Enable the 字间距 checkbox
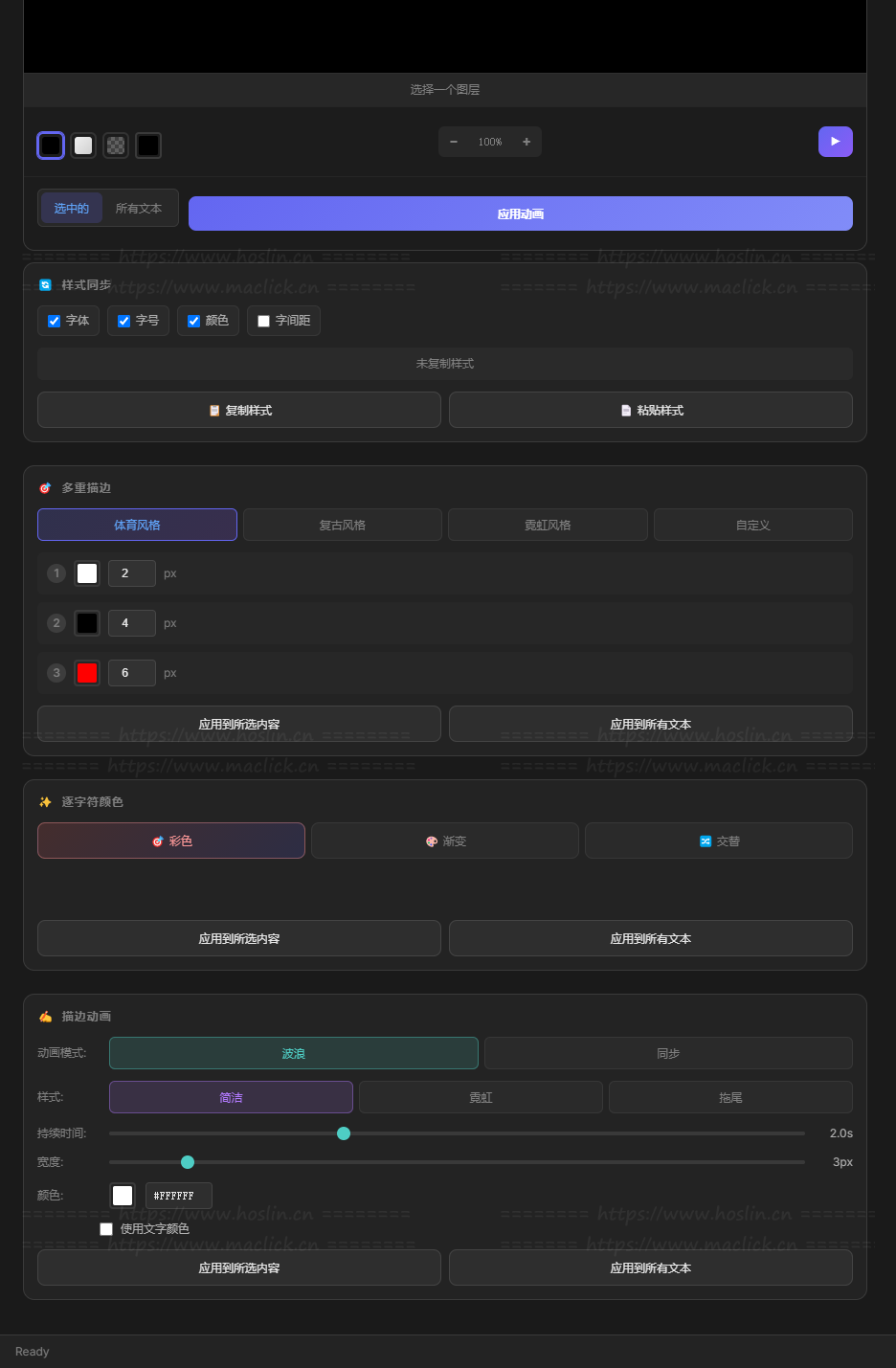The width and height of the screenshot is (896, 1368). pos(264,321)
